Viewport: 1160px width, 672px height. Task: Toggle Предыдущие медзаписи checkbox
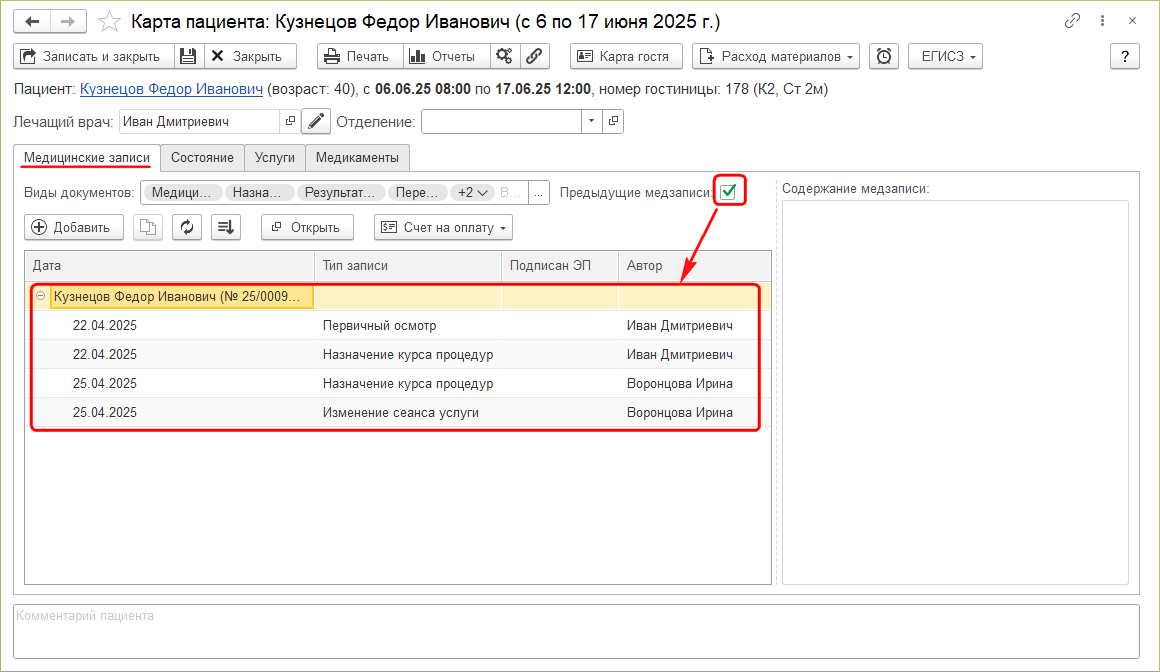pyautogui.click(x=728, y=192)
